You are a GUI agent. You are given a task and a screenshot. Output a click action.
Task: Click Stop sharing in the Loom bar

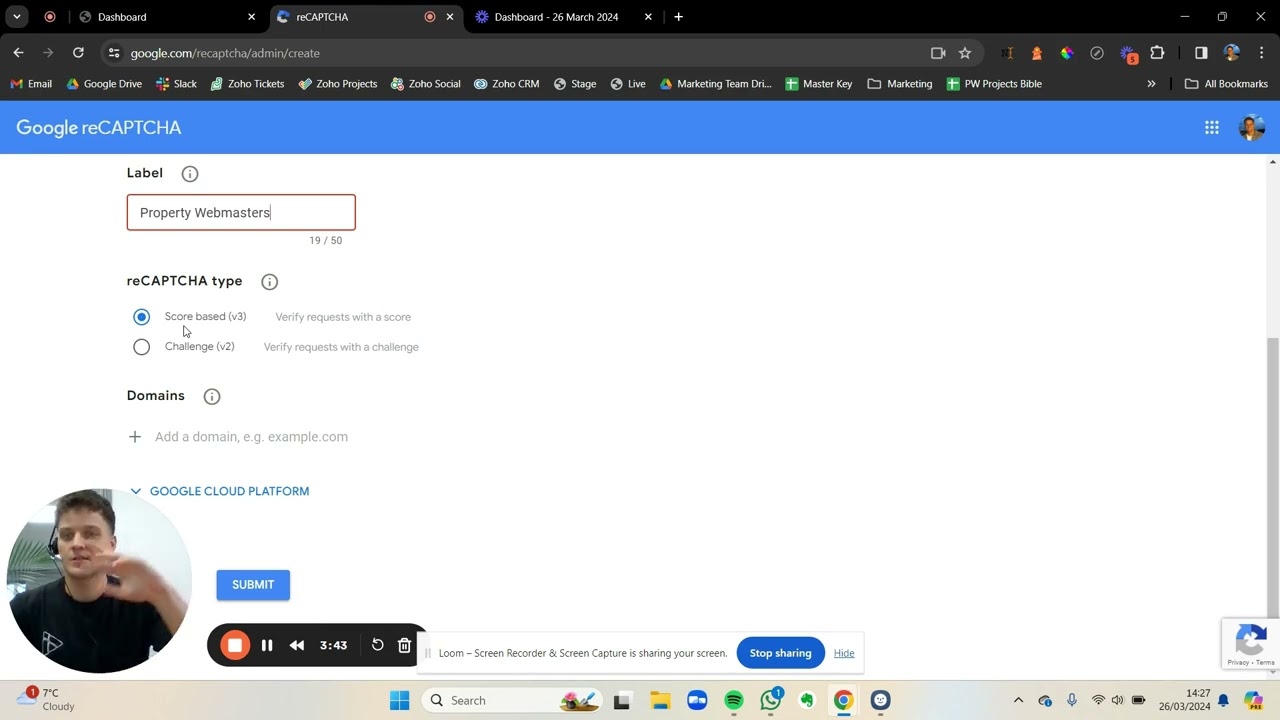point(780,653)
